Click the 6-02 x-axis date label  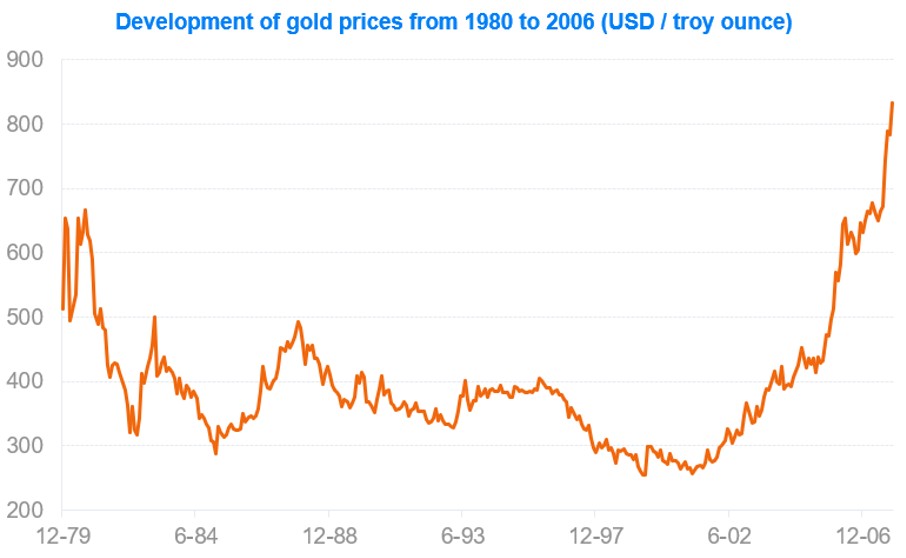click(728, 535)
